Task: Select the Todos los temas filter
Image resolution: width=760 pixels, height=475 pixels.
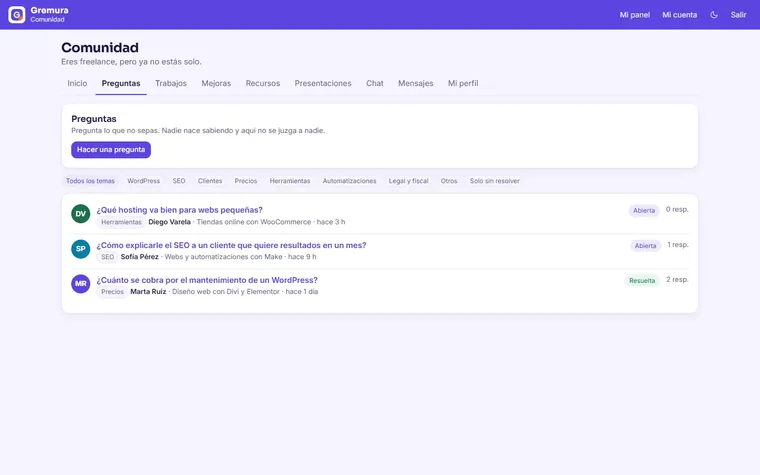Action: (x=90, y=181)
